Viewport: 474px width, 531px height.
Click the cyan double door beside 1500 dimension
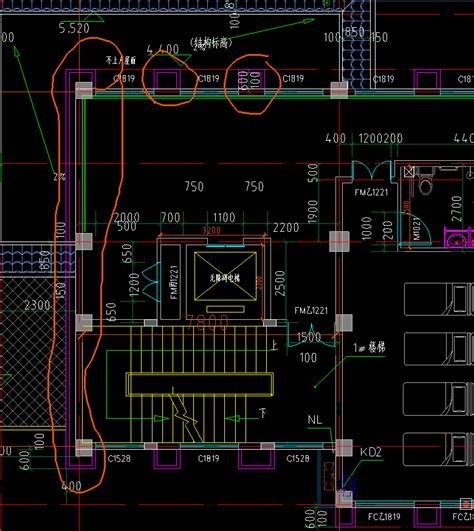311,335
